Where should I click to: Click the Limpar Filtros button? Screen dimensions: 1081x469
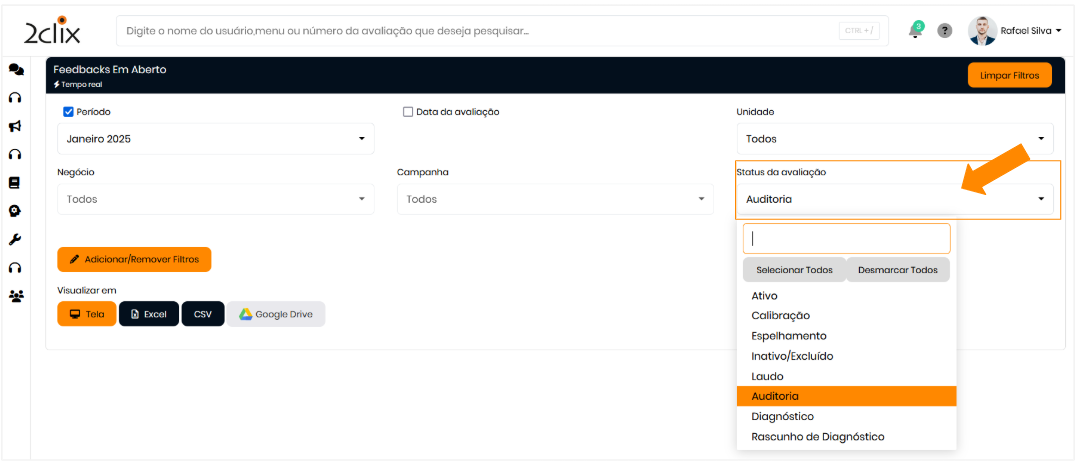coord(1009,75)
